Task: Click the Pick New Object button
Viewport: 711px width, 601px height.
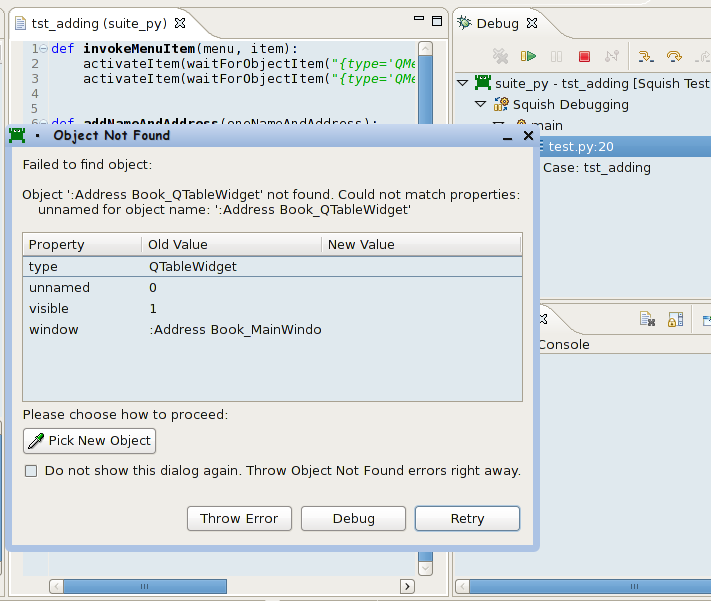Action: point(89,441)
